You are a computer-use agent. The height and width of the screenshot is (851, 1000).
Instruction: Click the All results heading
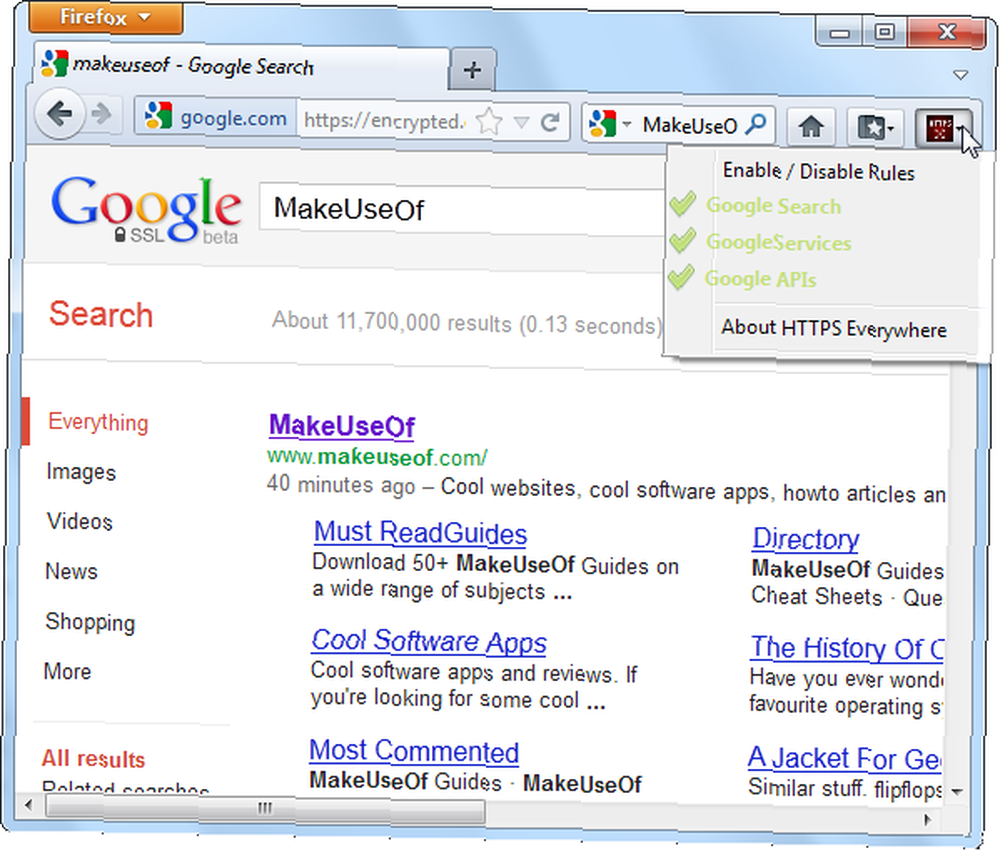point(93,759)
